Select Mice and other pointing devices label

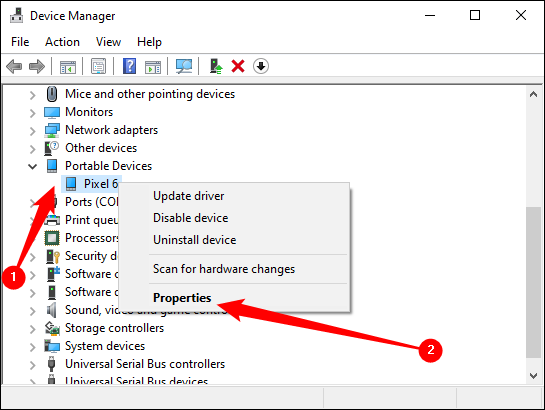[150, 94]
